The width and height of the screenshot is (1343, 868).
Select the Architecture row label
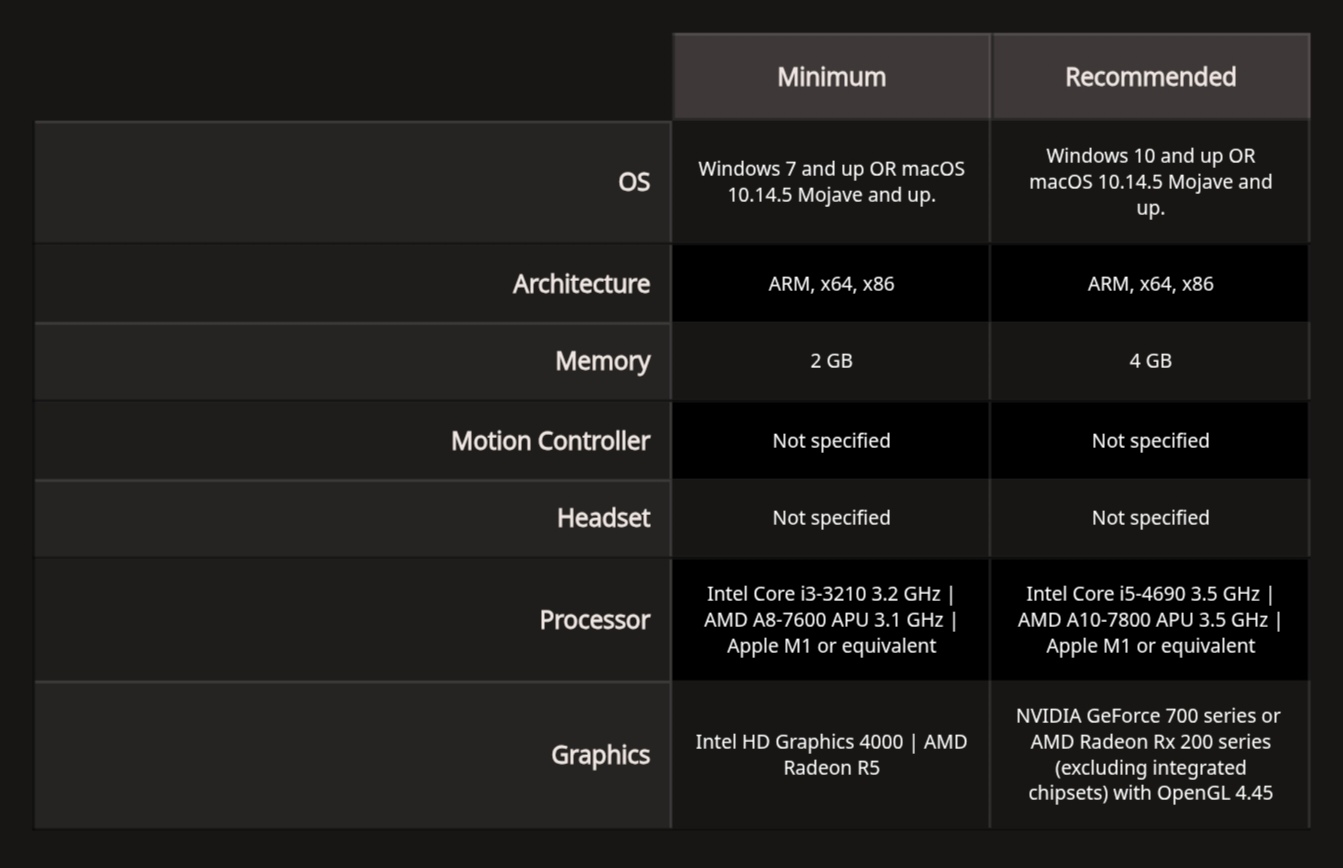click(x=581, y=284)
